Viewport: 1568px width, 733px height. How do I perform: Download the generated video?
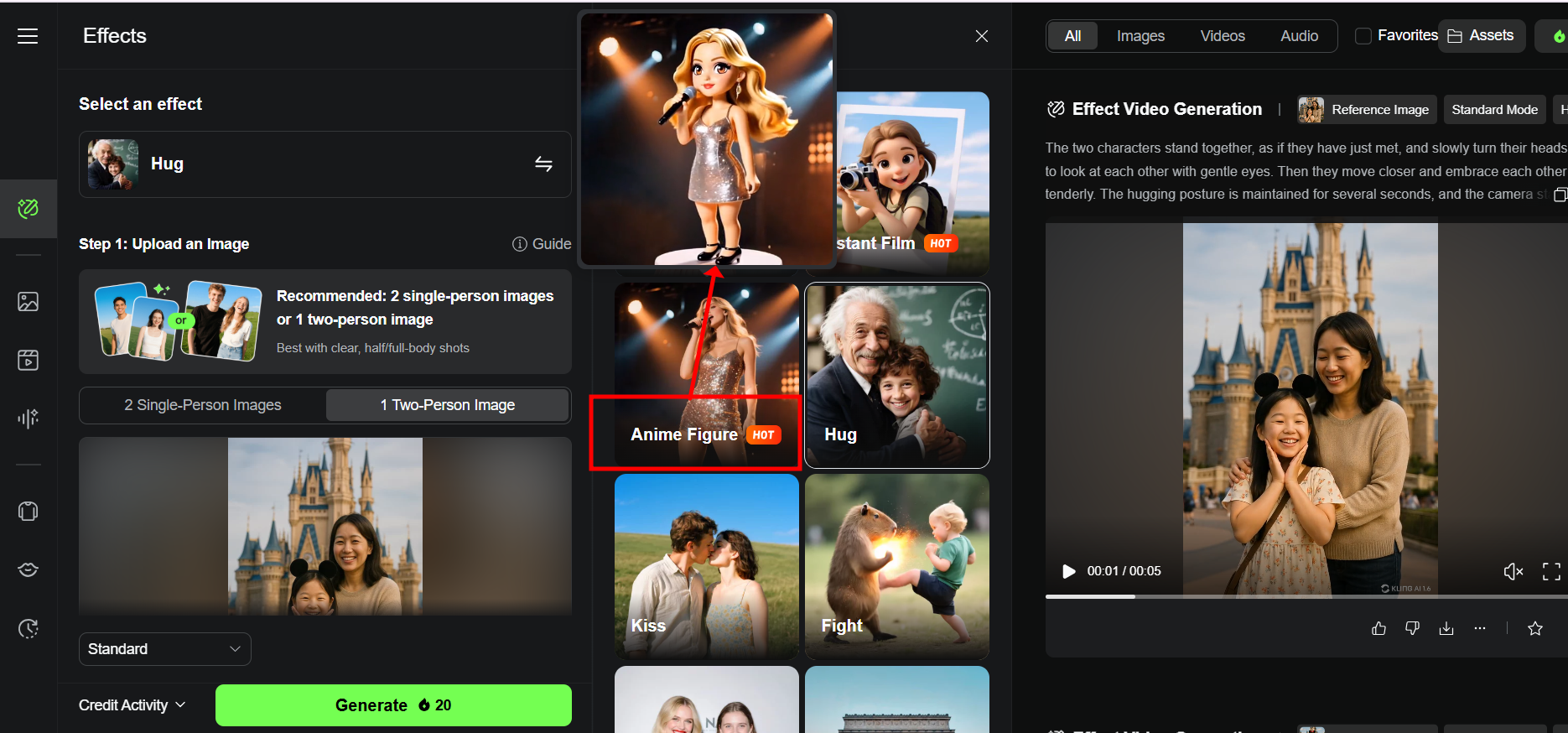[1446, 628]
